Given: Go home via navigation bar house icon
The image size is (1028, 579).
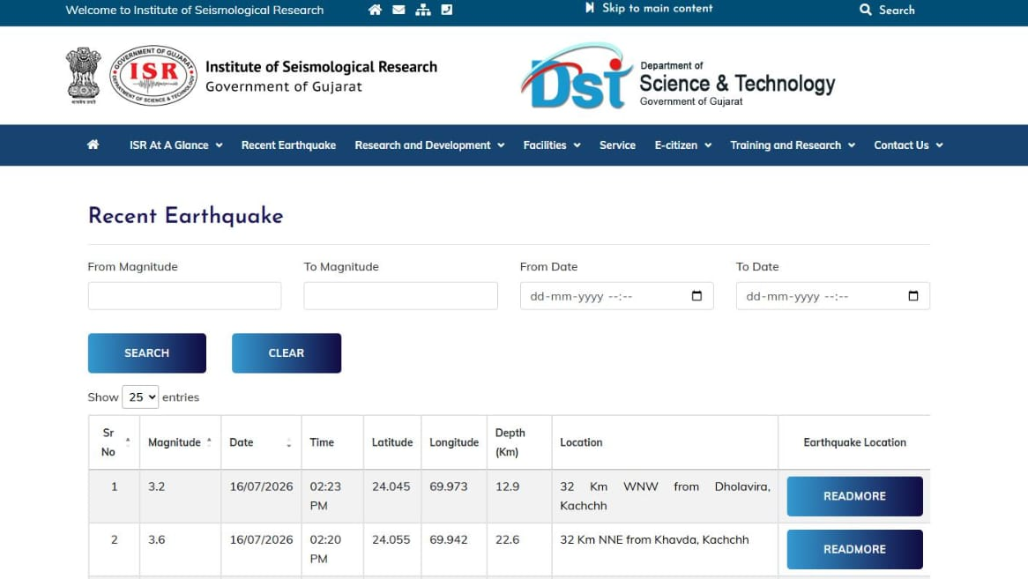Looking at the screenshot, I should point(93,144).
